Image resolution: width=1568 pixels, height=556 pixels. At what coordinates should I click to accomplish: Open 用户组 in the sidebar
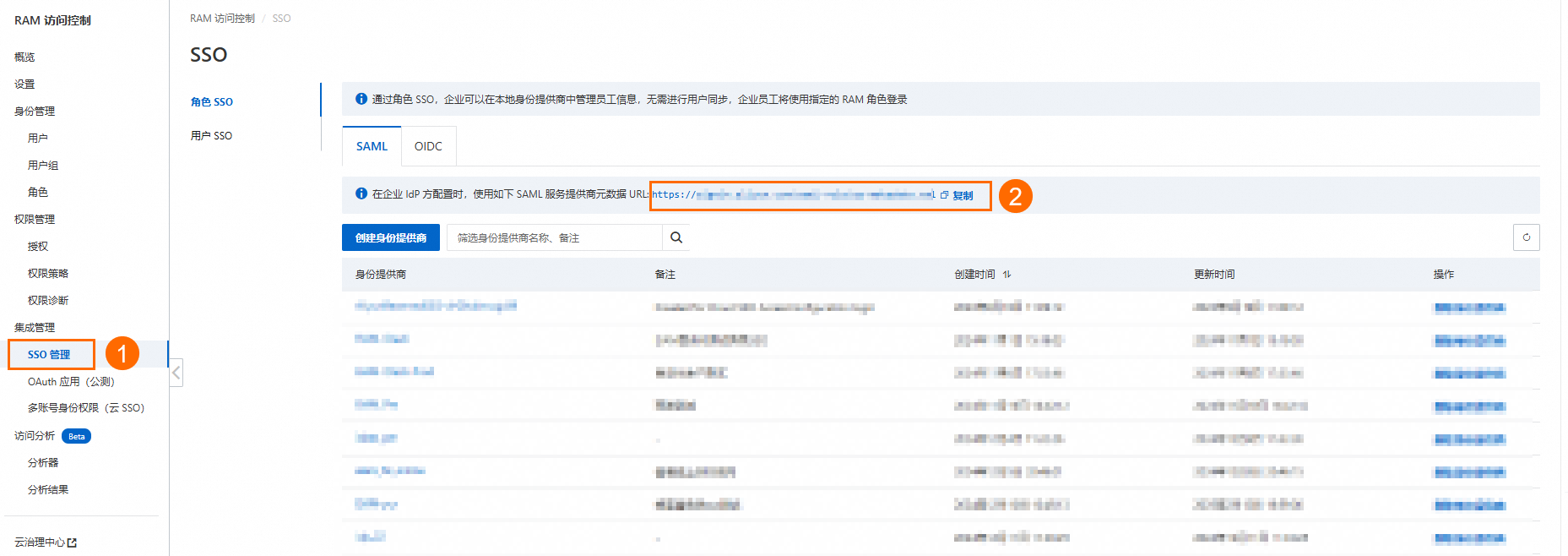tap(43, 166)
